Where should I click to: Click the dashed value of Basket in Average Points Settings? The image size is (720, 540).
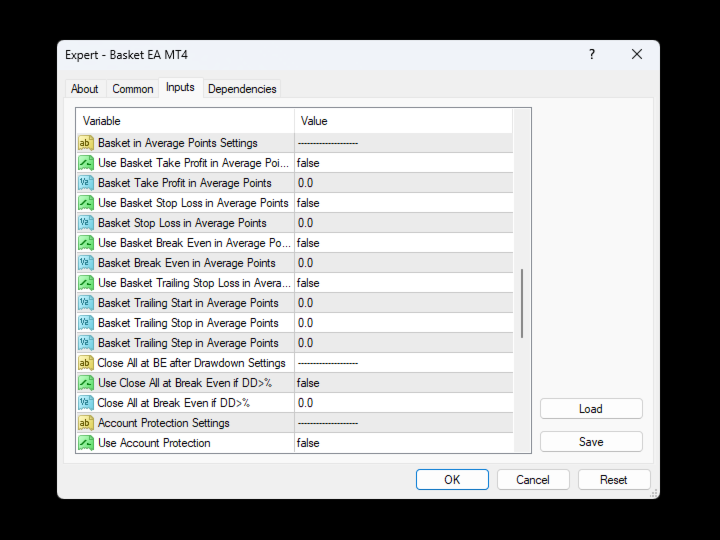click(x=328, y=143)
